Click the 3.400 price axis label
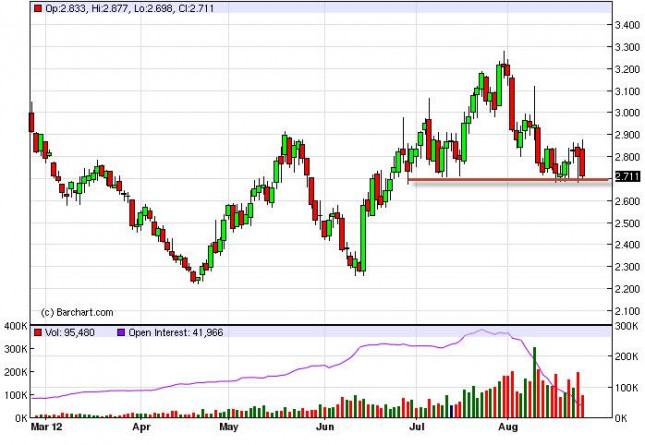The image size is (645, 445). (x=627, y=25)
